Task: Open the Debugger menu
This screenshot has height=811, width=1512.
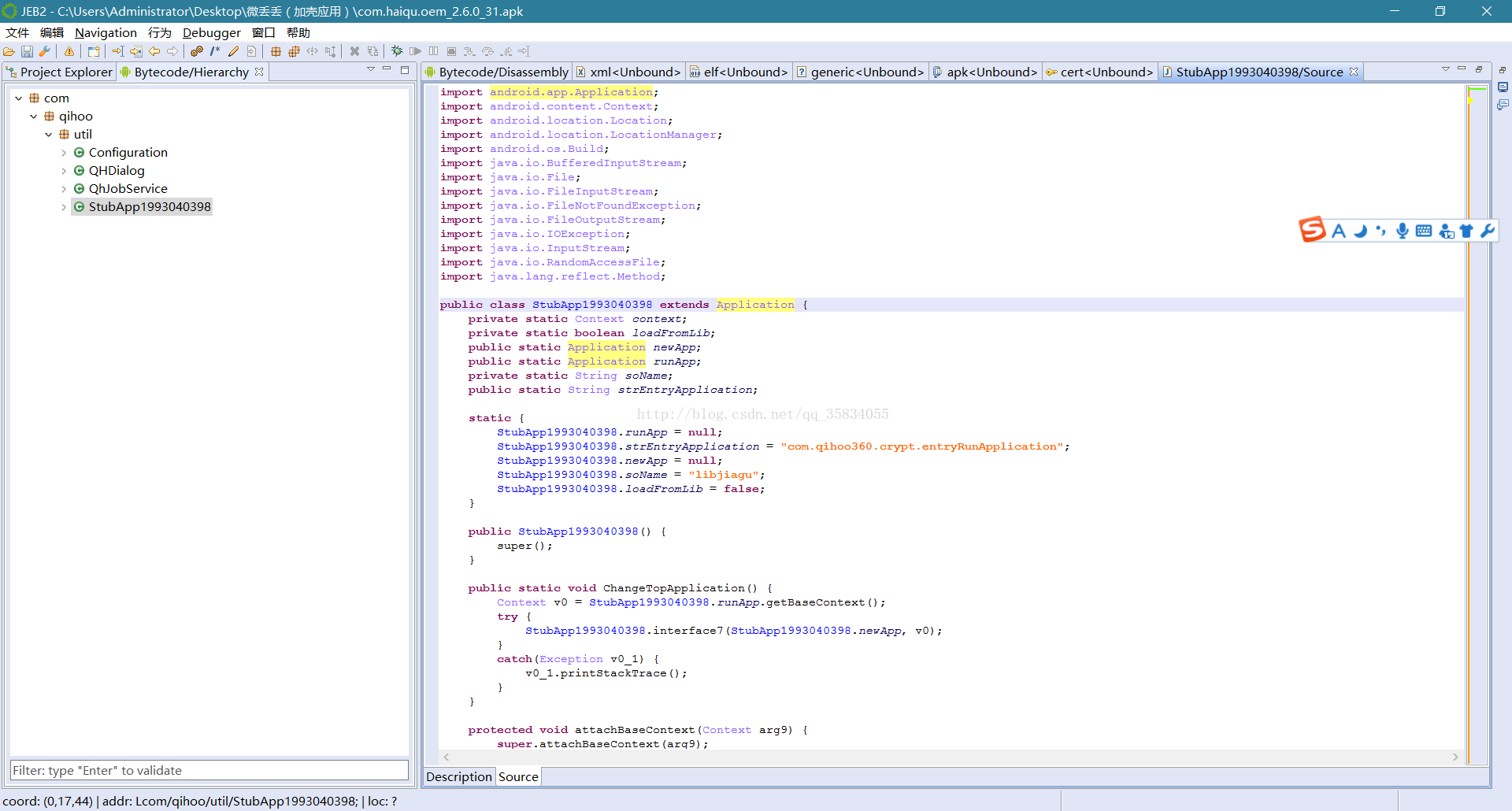Action: pos(211,32)
